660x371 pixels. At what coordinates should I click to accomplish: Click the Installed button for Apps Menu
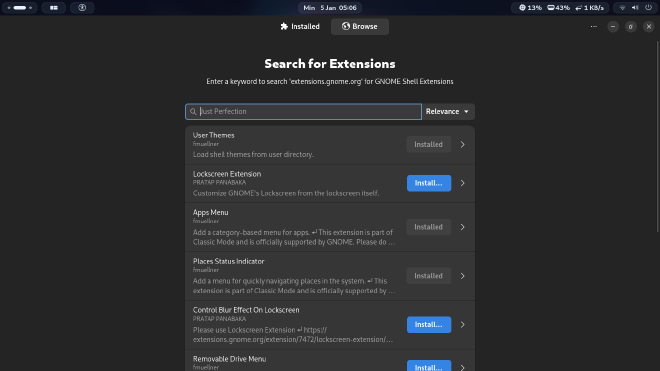pos(428,227)
